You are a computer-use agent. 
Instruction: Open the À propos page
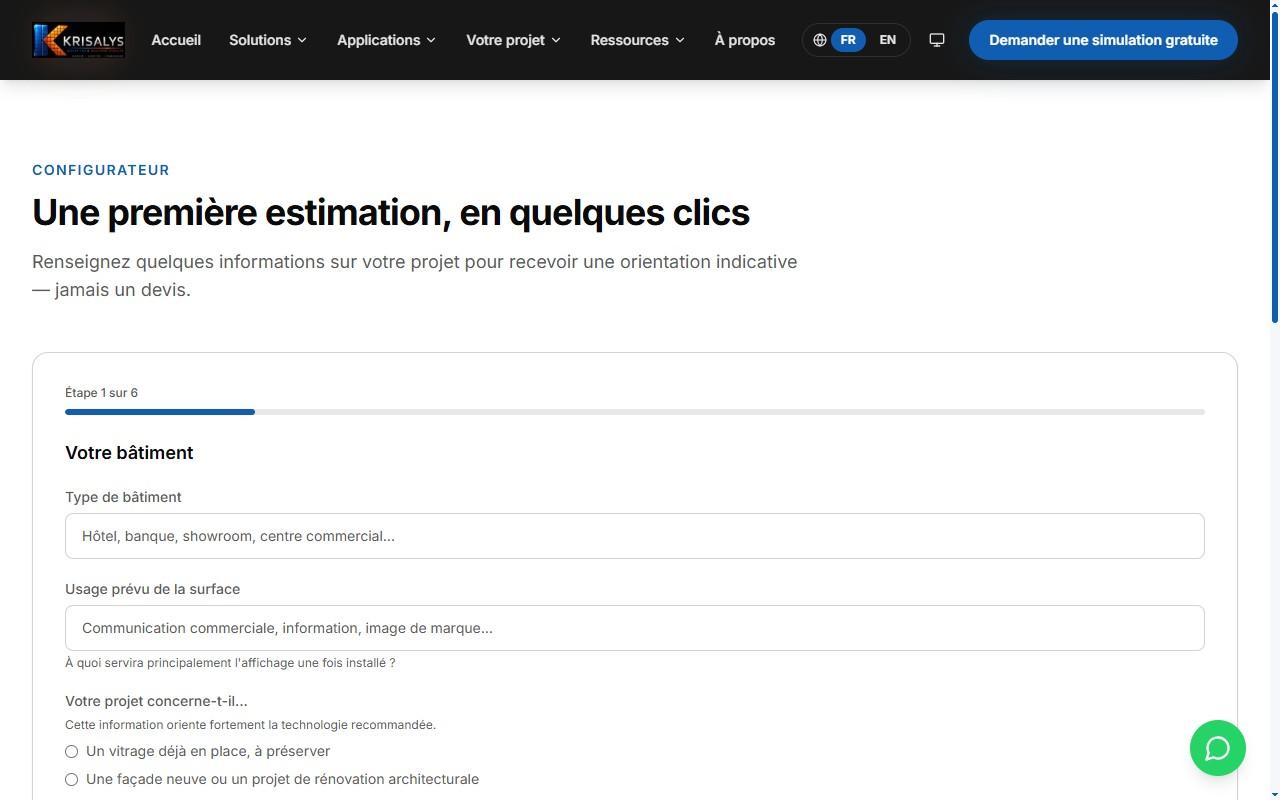coord(745,40)
